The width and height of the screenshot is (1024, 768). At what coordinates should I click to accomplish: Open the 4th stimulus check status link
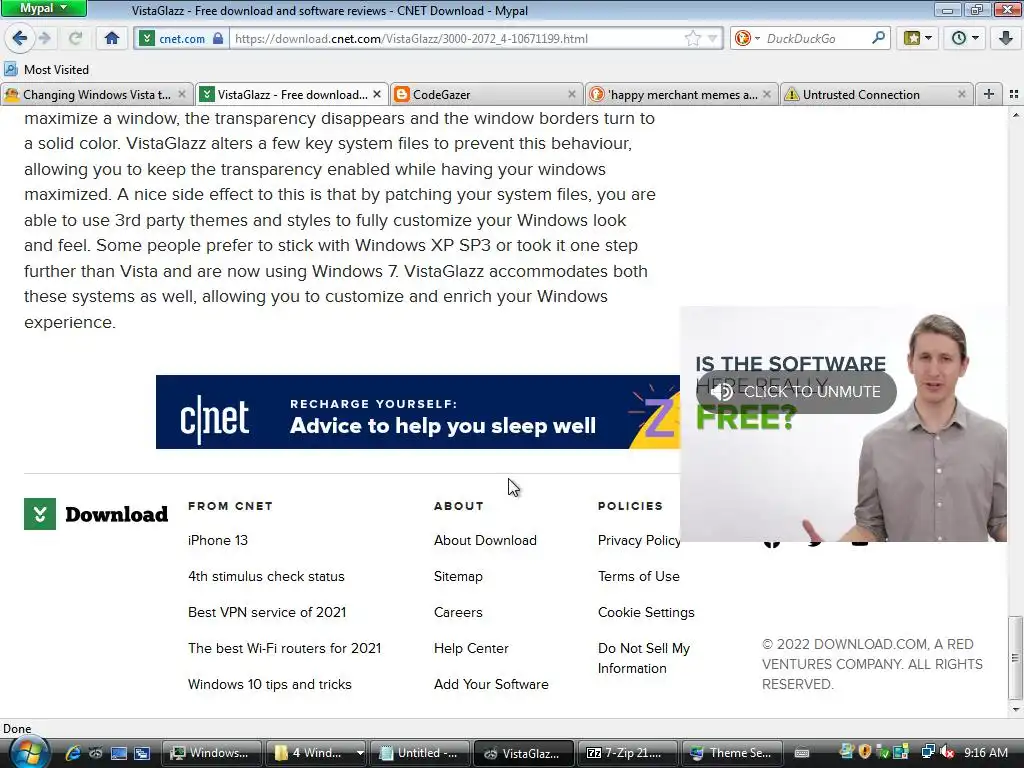(266, 576)
